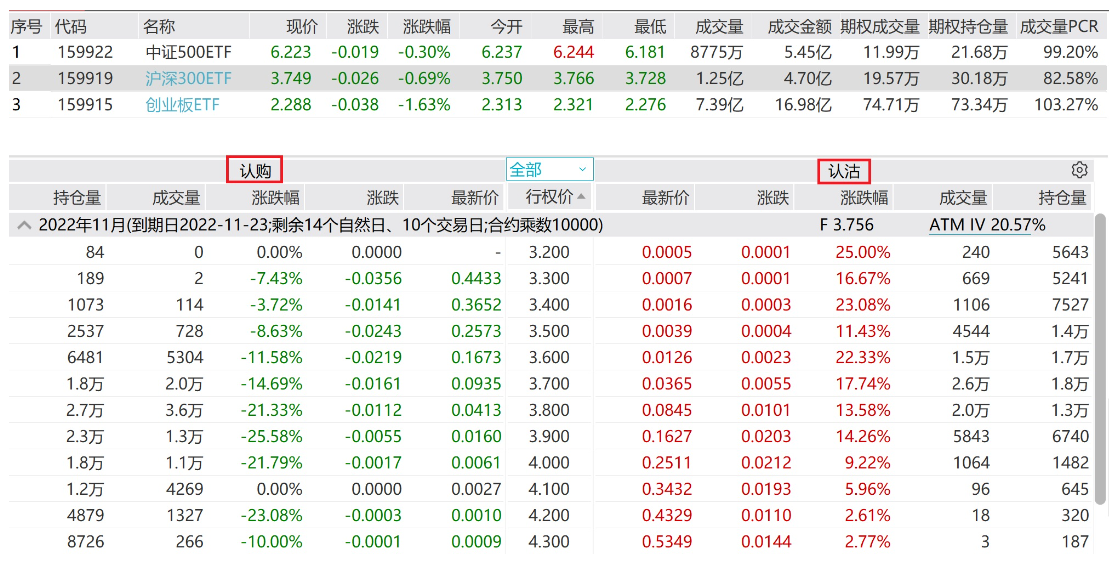
Task: Click put latest price 0.5349
Action: (x=667, y=542)
